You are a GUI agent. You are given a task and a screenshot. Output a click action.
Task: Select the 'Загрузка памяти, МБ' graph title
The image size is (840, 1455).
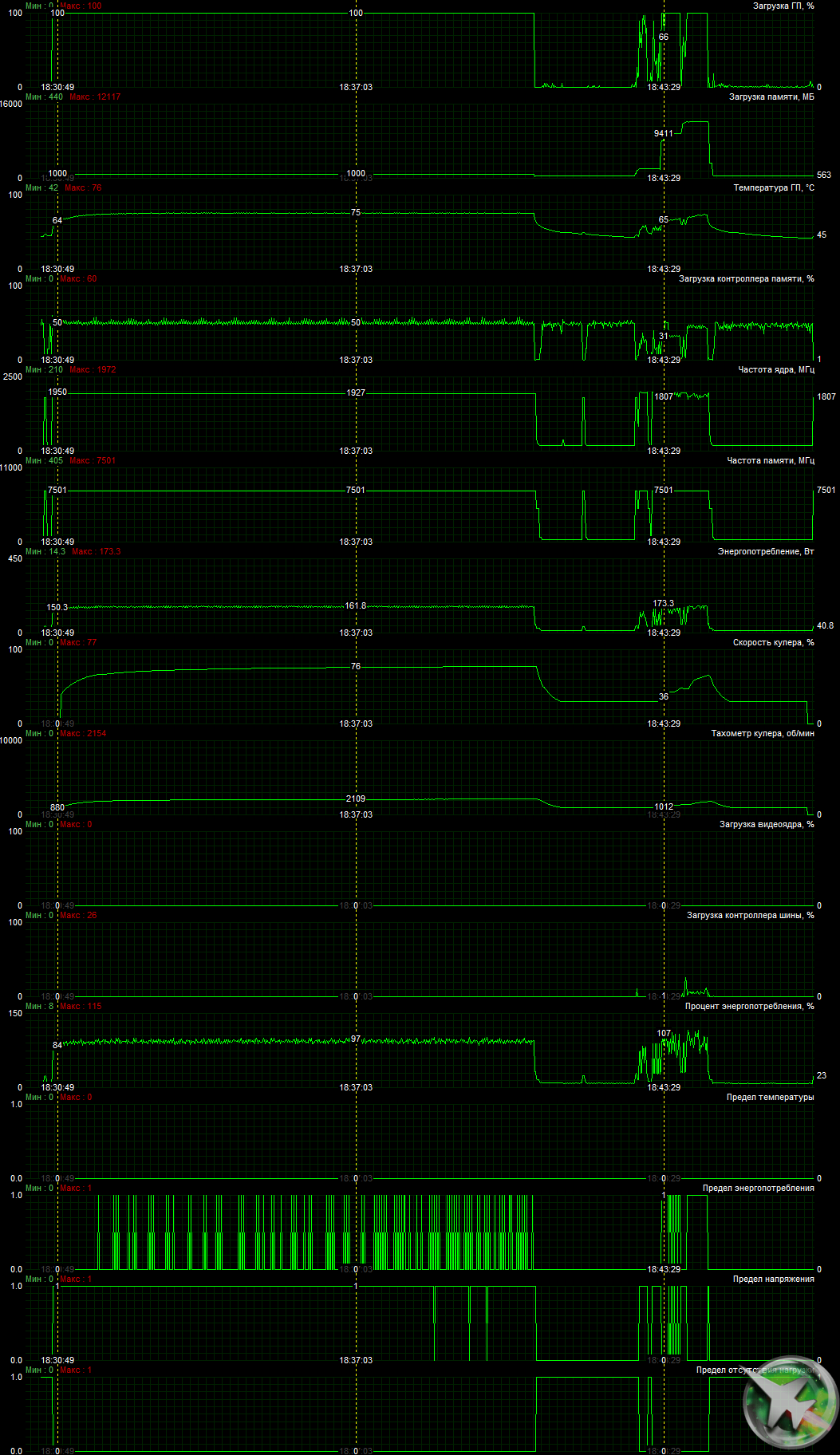coord(771,97)
